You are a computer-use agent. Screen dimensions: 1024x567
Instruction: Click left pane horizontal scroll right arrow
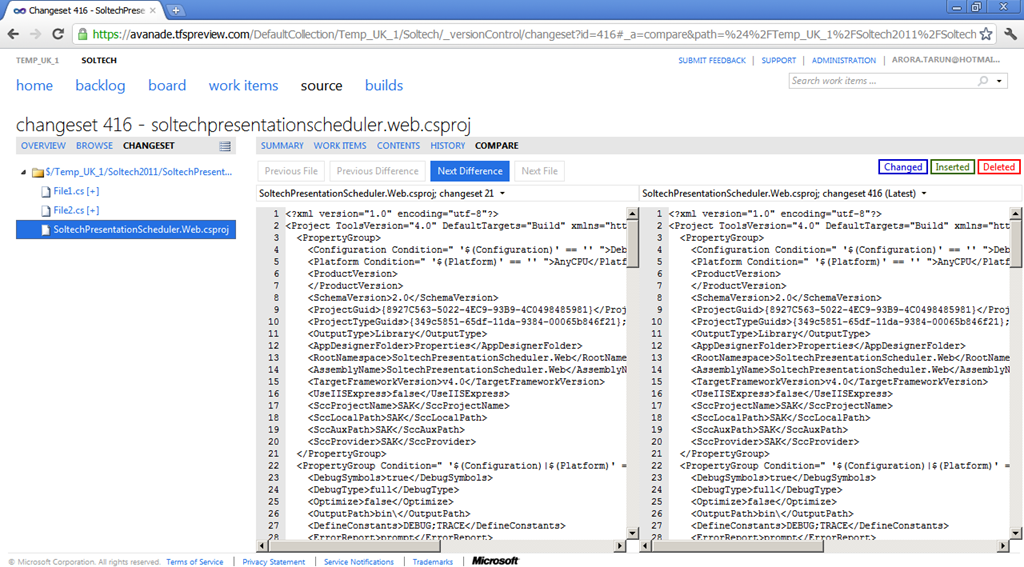tap(620, 545)
